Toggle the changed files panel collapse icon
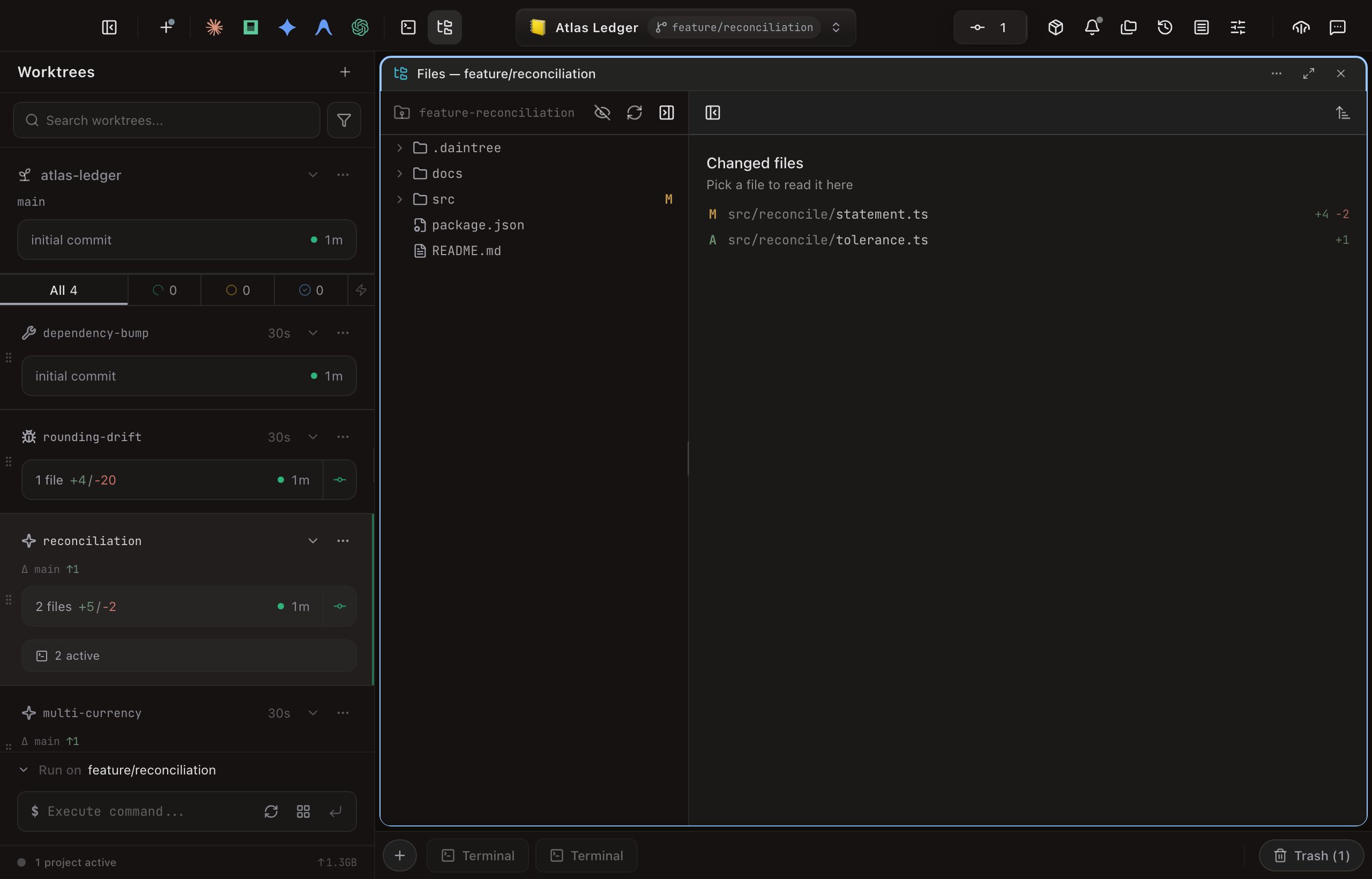 [713, 113]
